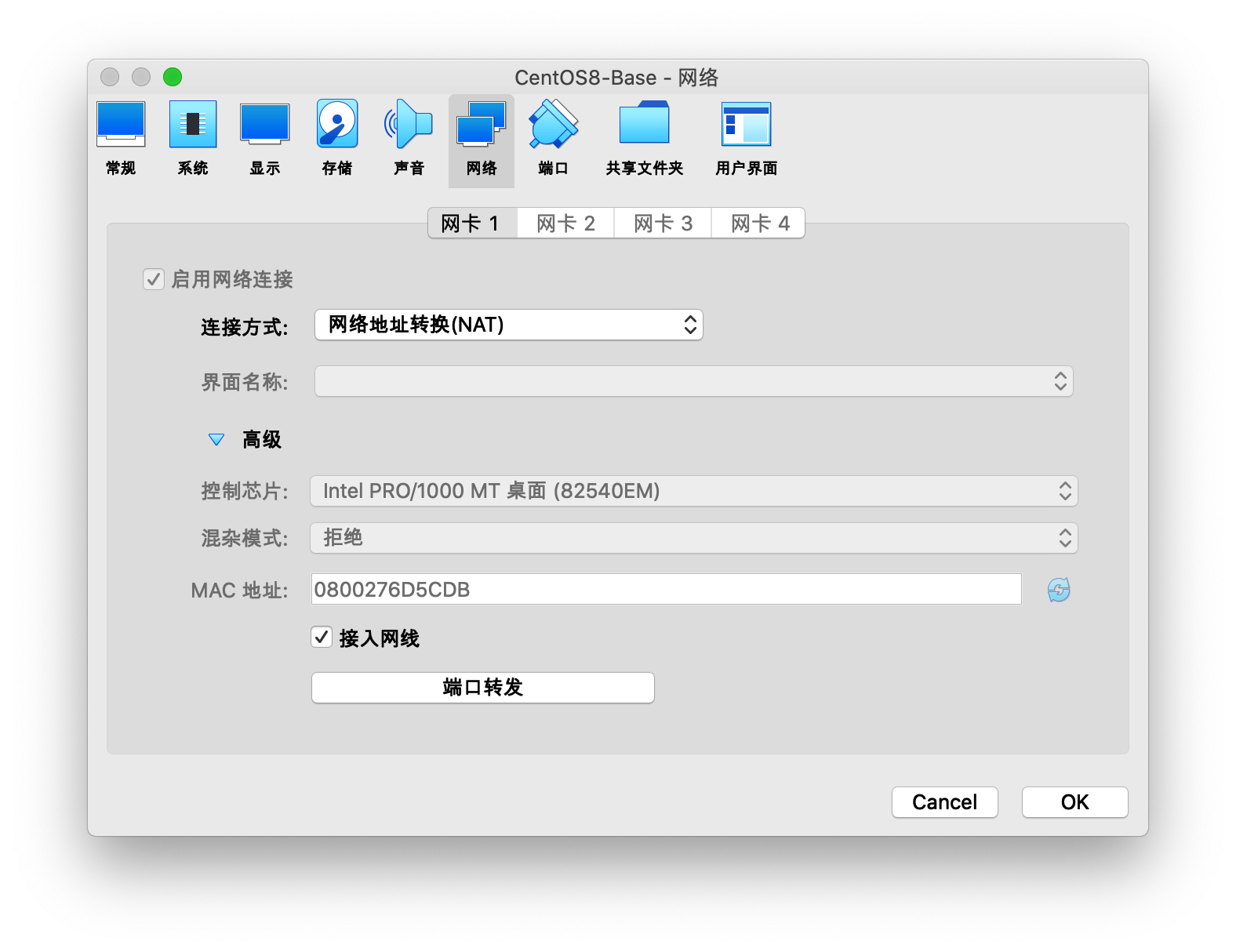The height and width of the screenshot is (952, 1236).
Task: Open the 混杂模式 dropdown
Action: point(694,538)
